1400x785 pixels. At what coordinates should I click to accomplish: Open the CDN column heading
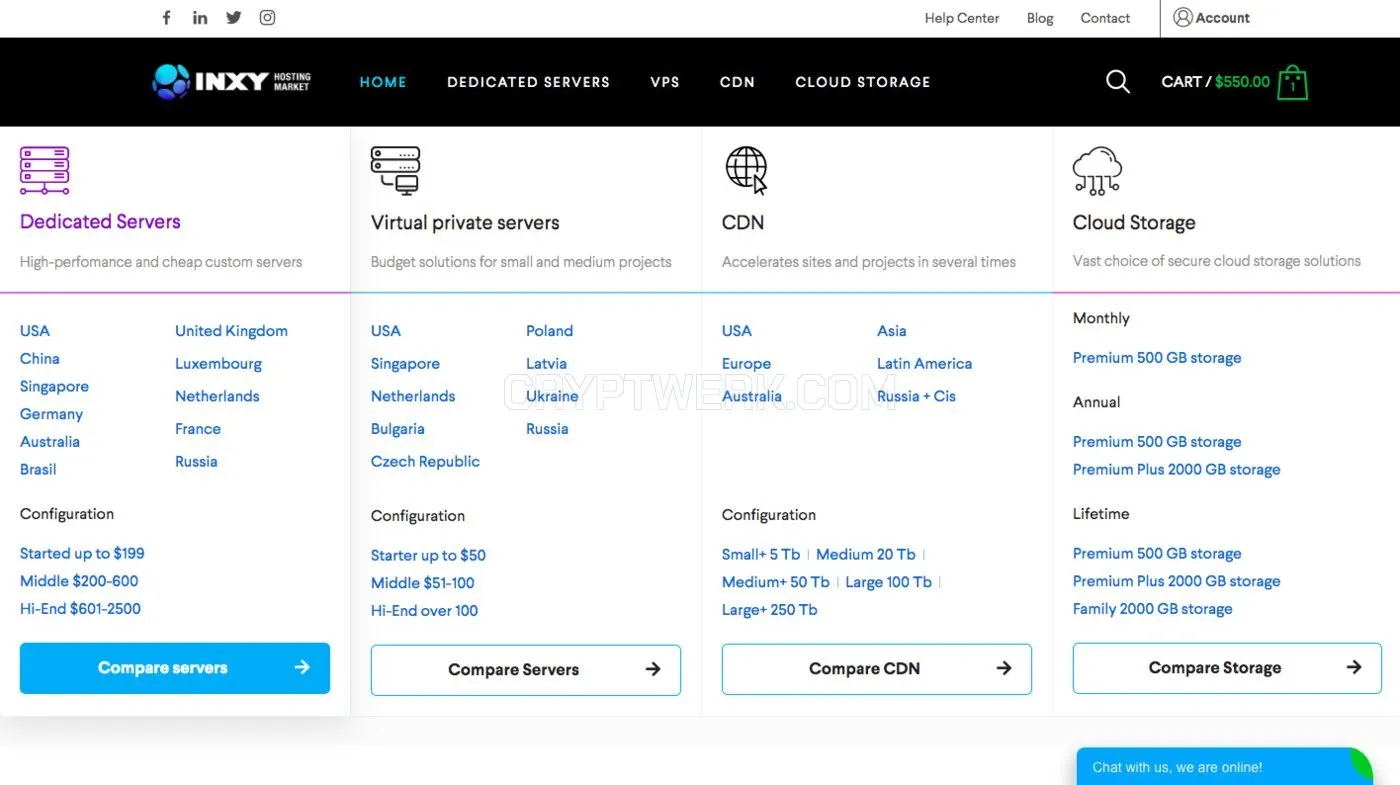[x=743, y=223]
